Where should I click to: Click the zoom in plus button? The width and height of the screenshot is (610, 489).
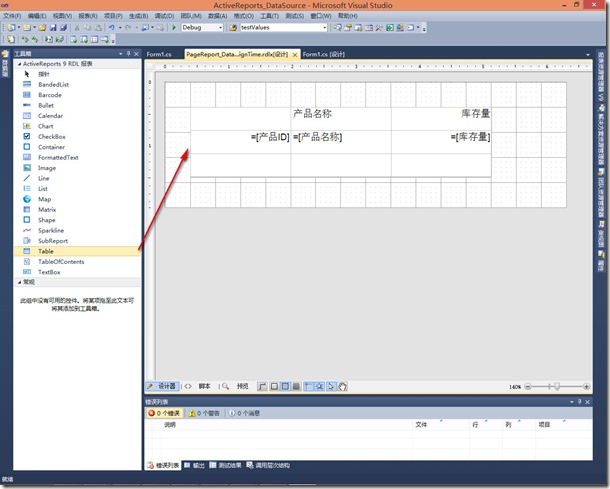(x=586, y=387)
